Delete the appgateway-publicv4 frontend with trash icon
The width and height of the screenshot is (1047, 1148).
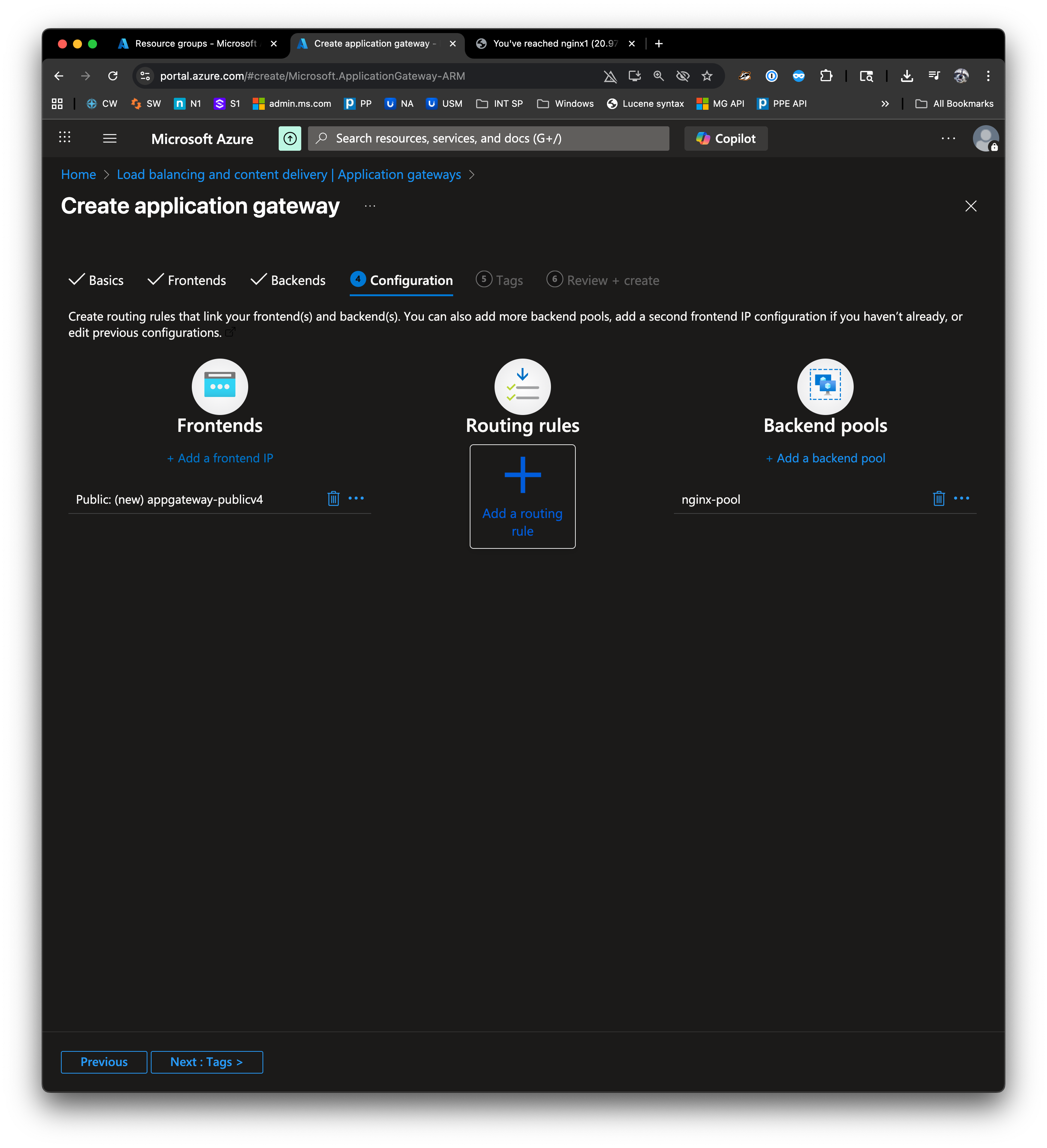click(333, 498)
